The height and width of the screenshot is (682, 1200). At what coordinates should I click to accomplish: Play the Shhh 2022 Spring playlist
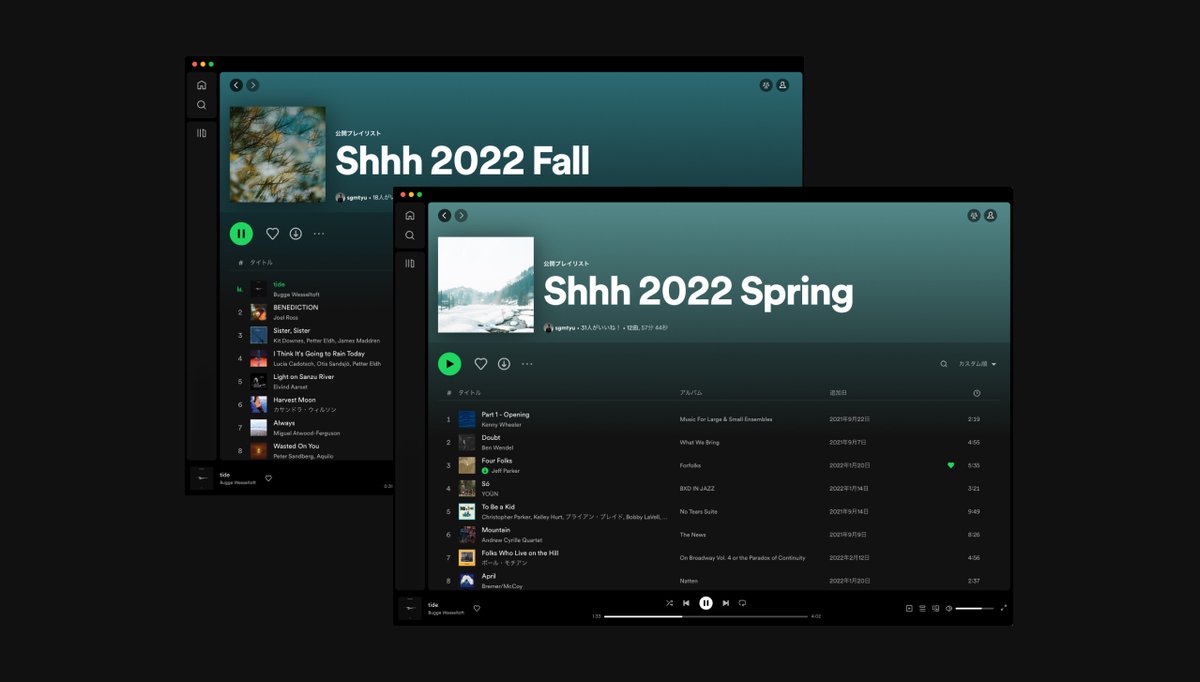(450, 364)
